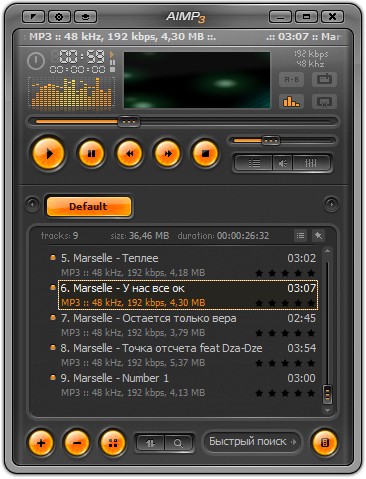This screenshot has height=479, width=366.
Task: Click the orange Play button
Action: click(x=49, y=154)
